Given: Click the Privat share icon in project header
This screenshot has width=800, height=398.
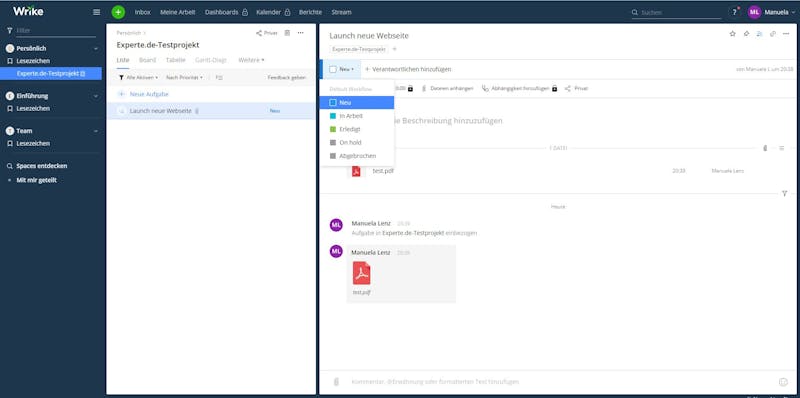Looking at the screenshot, I should click(x=267, y=33).
